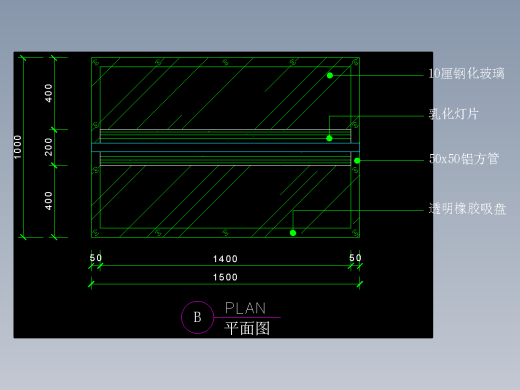Image resolution: width=520 pixels, height=390 pixels.
Task: Click the green leader dot for 透明橡胶吸盘
Action: click(293, 233)
